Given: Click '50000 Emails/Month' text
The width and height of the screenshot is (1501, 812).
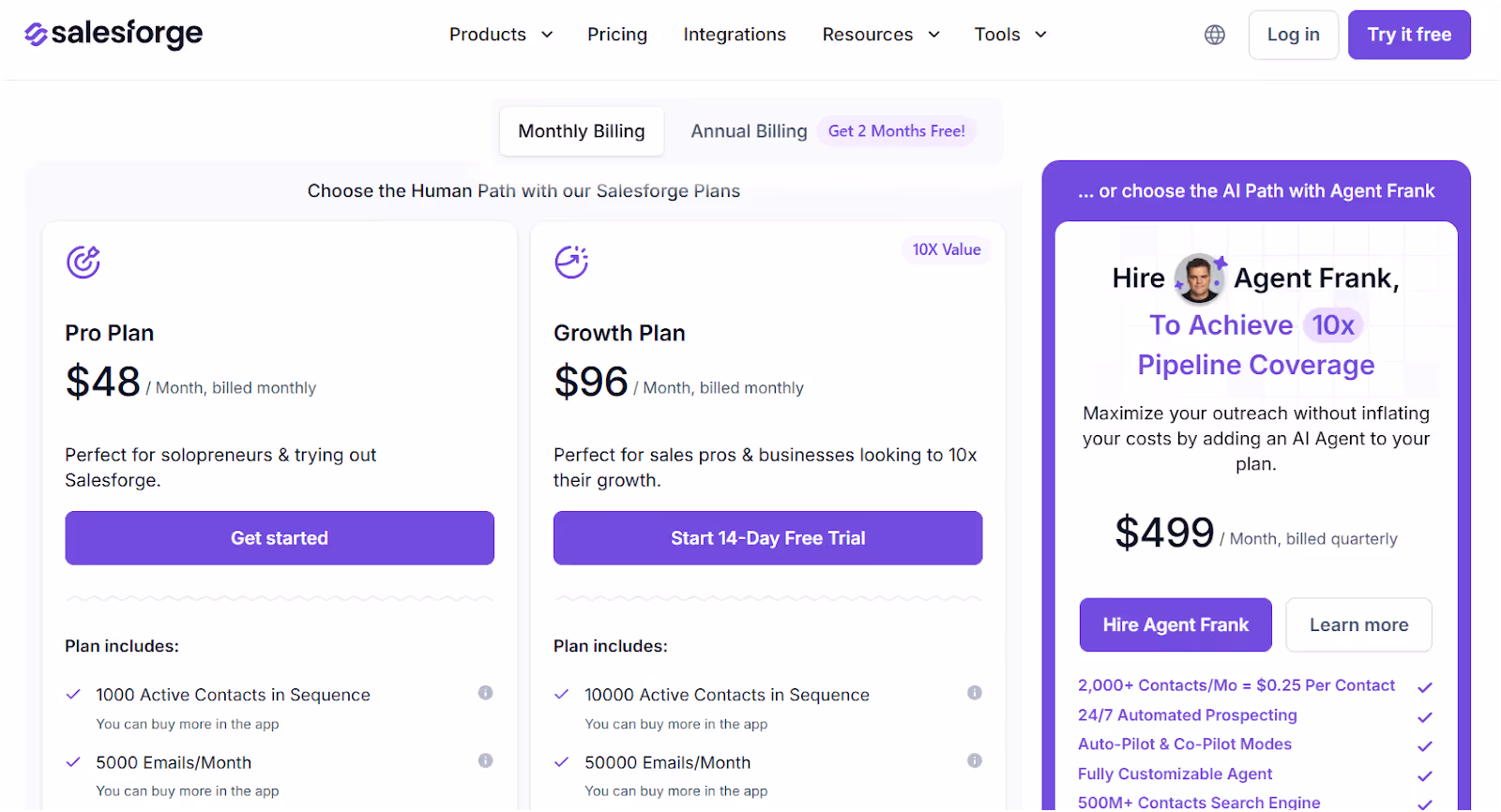Looking at the screenshot, I should coord(668,762).
